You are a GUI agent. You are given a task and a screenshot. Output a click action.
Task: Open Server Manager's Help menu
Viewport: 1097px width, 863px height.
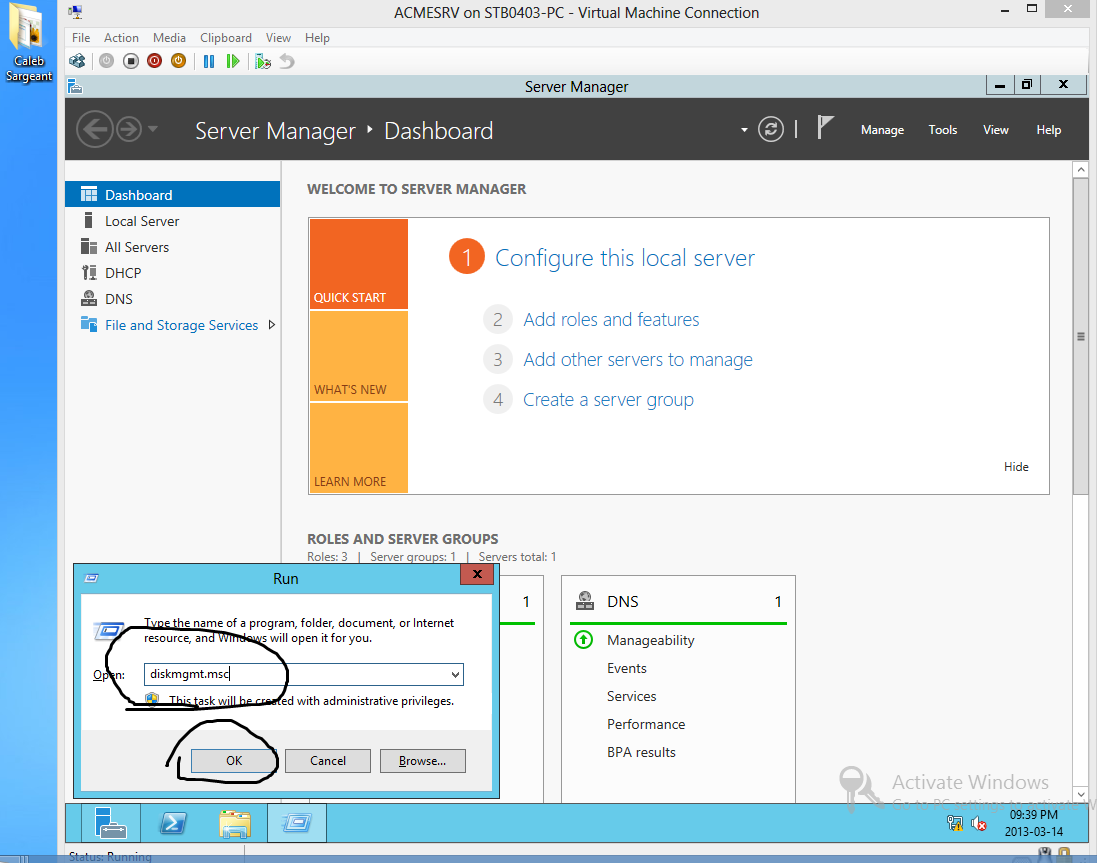pyautogui.click(x=1049, y=130)
